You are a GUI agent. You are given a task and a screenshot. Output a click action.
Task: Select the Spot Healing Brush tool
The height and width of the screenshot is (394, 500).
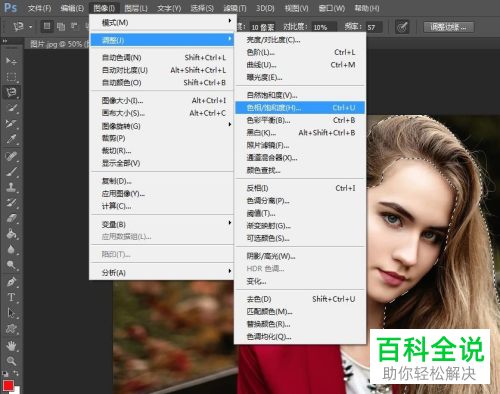pyautogui.click(x=11, y=156)
